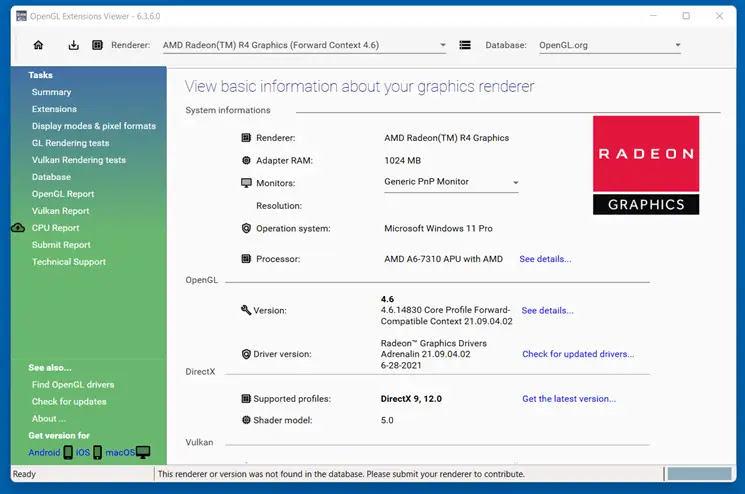Click the Adrenalin 21.09.04.02 driver text
The width and height of the screenshot is (745, 494).
(x=425, y=354)
